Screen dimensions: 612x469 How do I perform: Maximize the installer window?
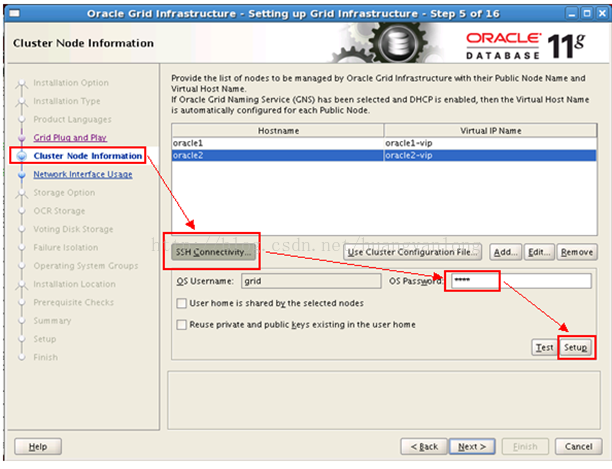tap(587, 14)
